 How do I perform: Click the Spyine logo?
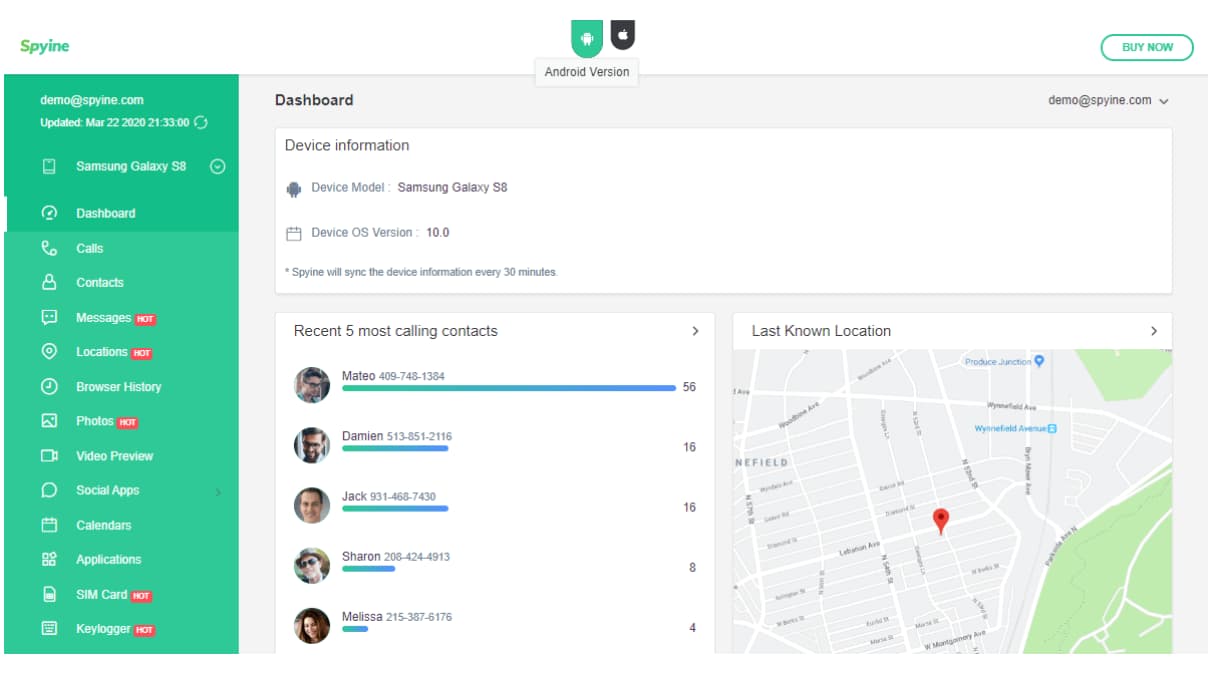pos(45,46)
